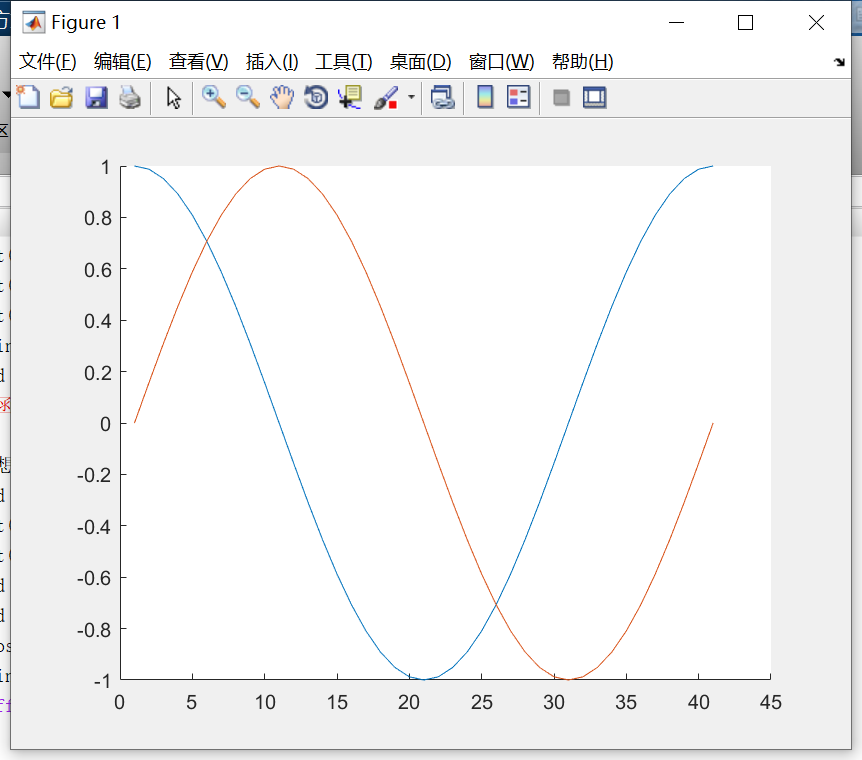The width and height of the screenshot is (862, 760).
Task: Open the 窗口(W) menu
Action: (x=501, y=62)
